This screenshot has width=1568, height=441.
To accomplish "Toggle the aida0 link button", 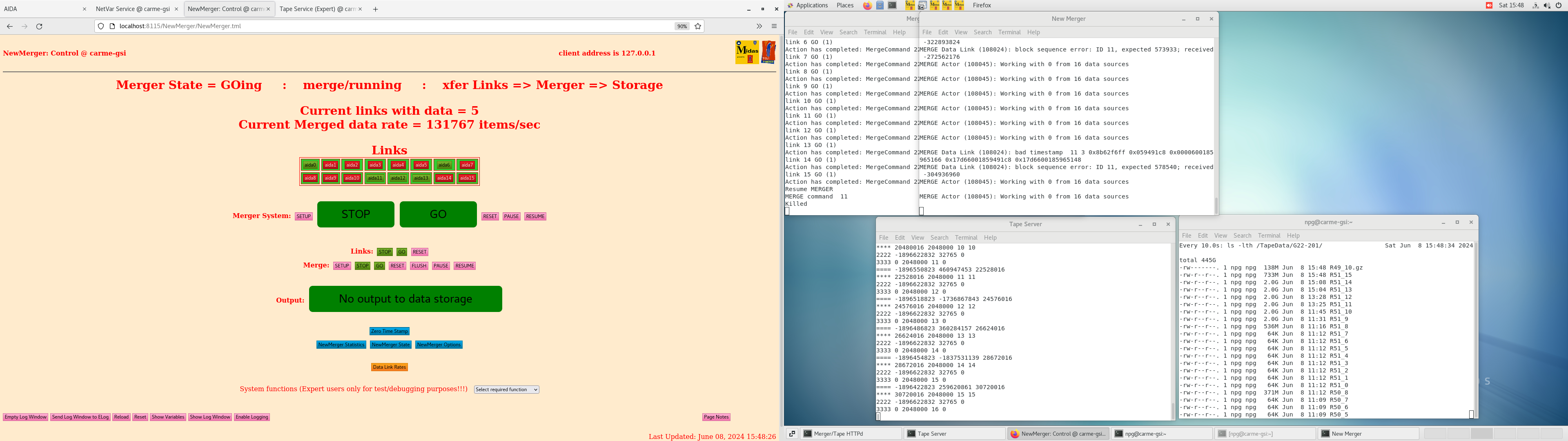I will [310, 165].
